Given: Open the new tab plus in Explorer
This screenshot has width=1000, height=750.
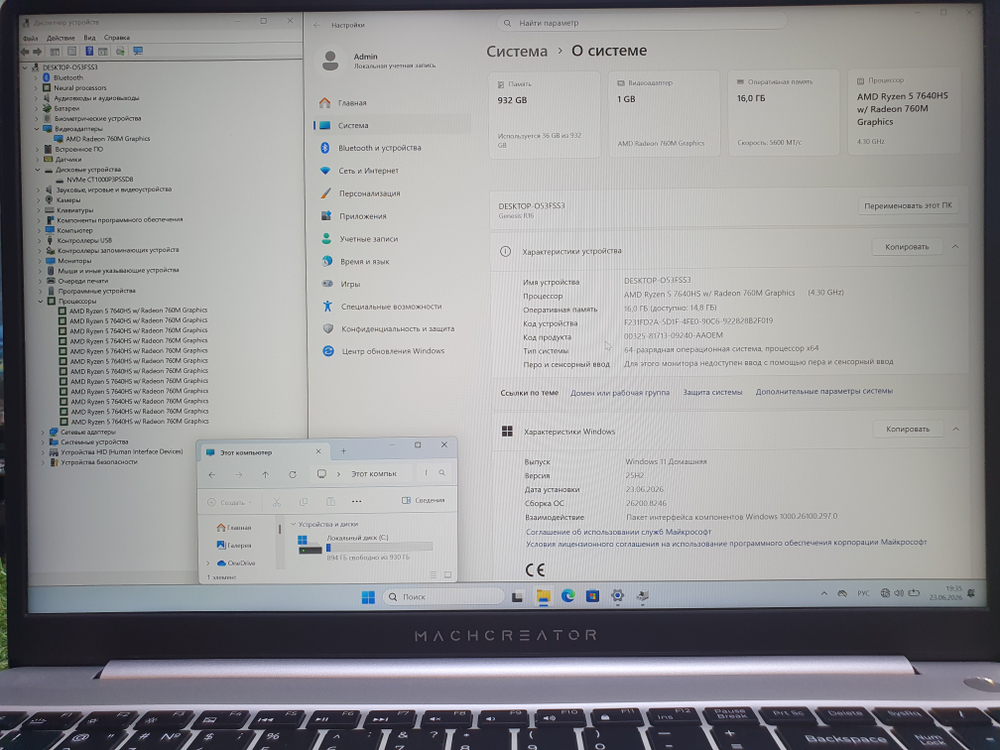Looking at the screenshot, I should [x=343, y=452].
